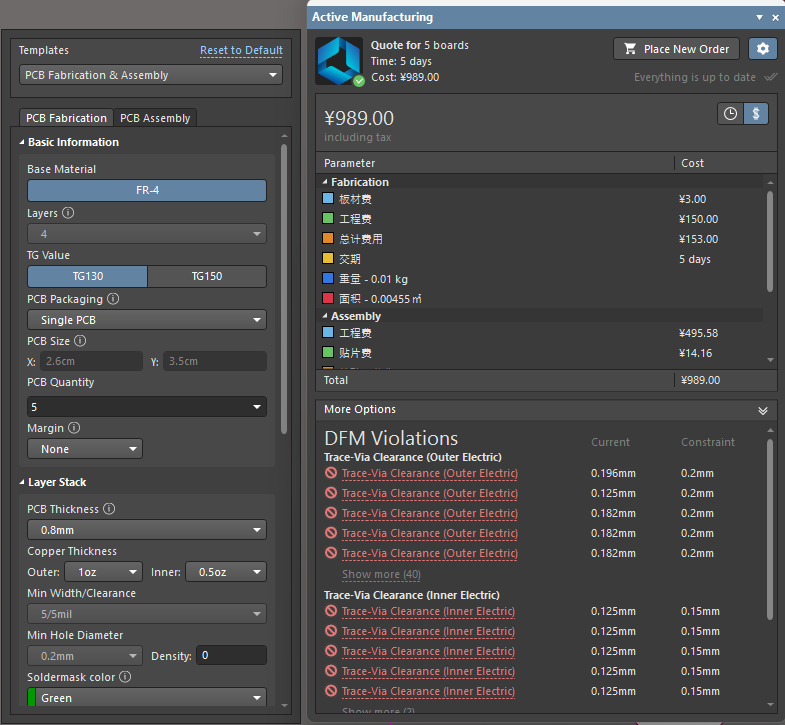Screen dimensions: 785x725
Task: Click Reset to Default link
Action: [241, 51]
